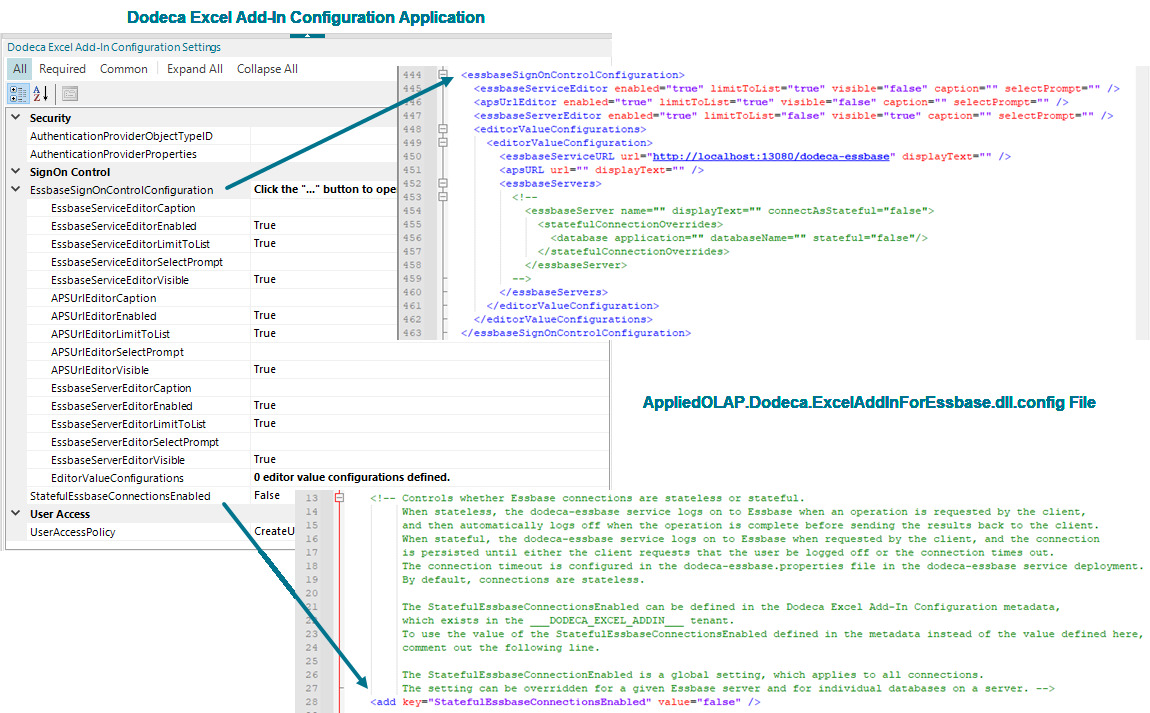
Task: Select UserAccessPolicy property
Action: point(73,532)
